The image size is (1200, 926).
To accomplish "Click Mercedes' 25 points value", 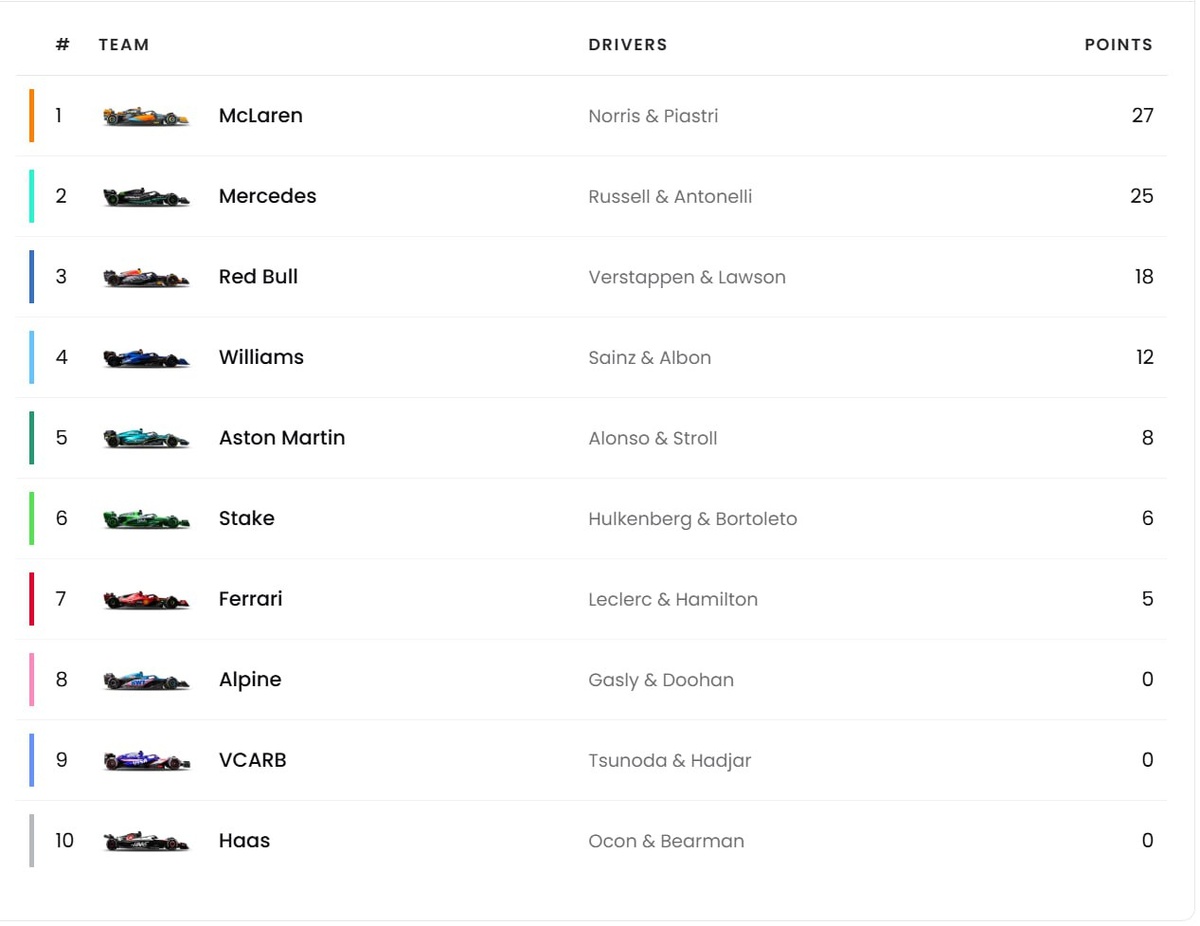I will [x=1142, y=196].
